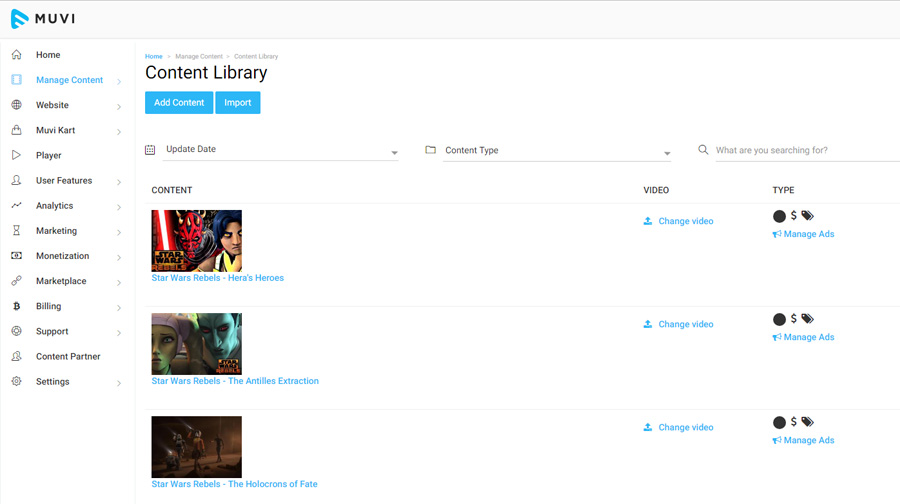Click the Import button

pyautogui.click(x=238, y=103)
